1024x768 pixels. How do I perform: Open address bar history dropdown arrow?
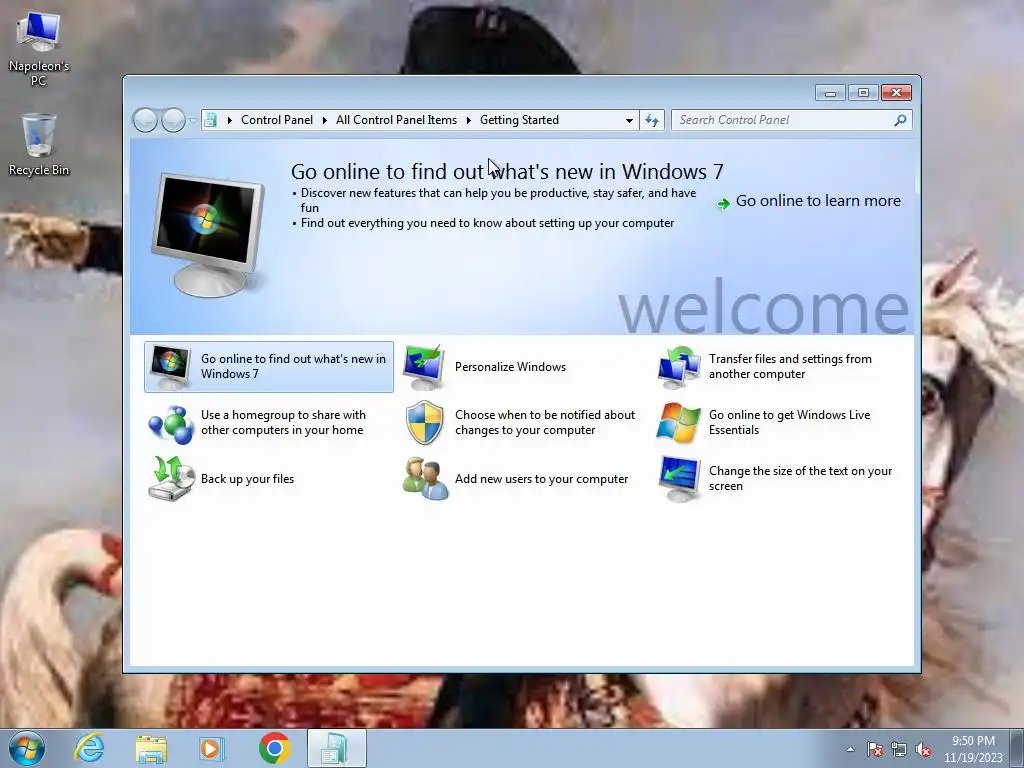[629, 120]
